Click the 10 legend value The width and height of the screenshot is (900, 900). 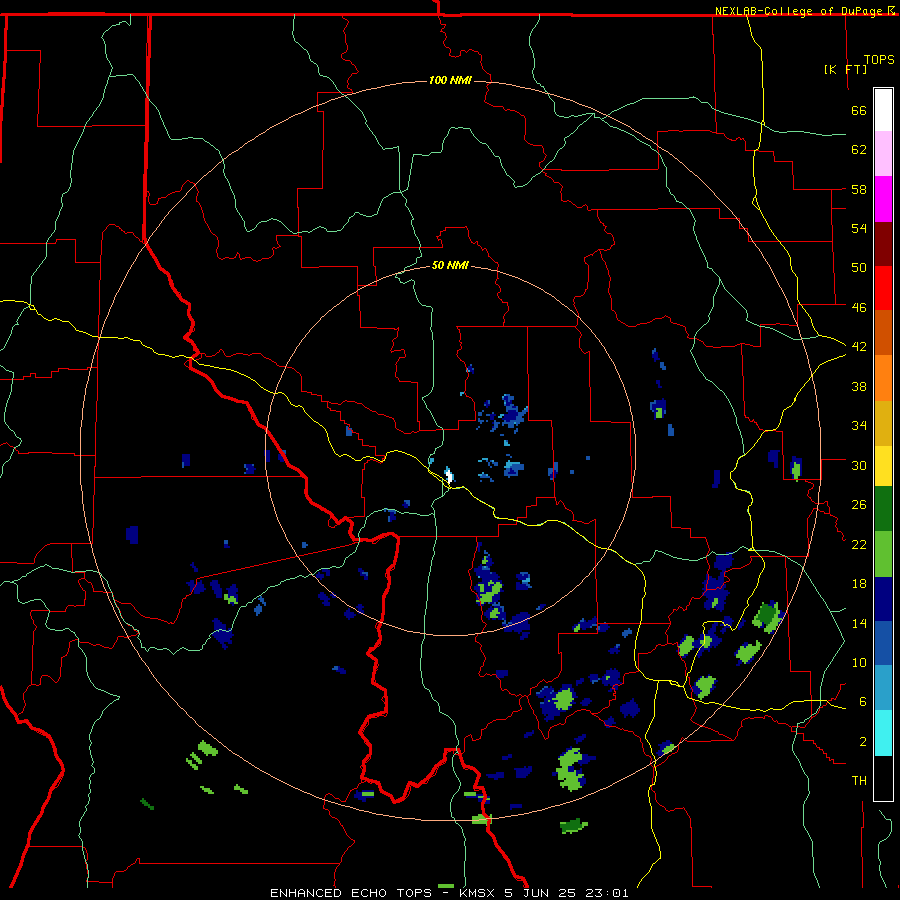pyautogui.click(x=859, y=663)
